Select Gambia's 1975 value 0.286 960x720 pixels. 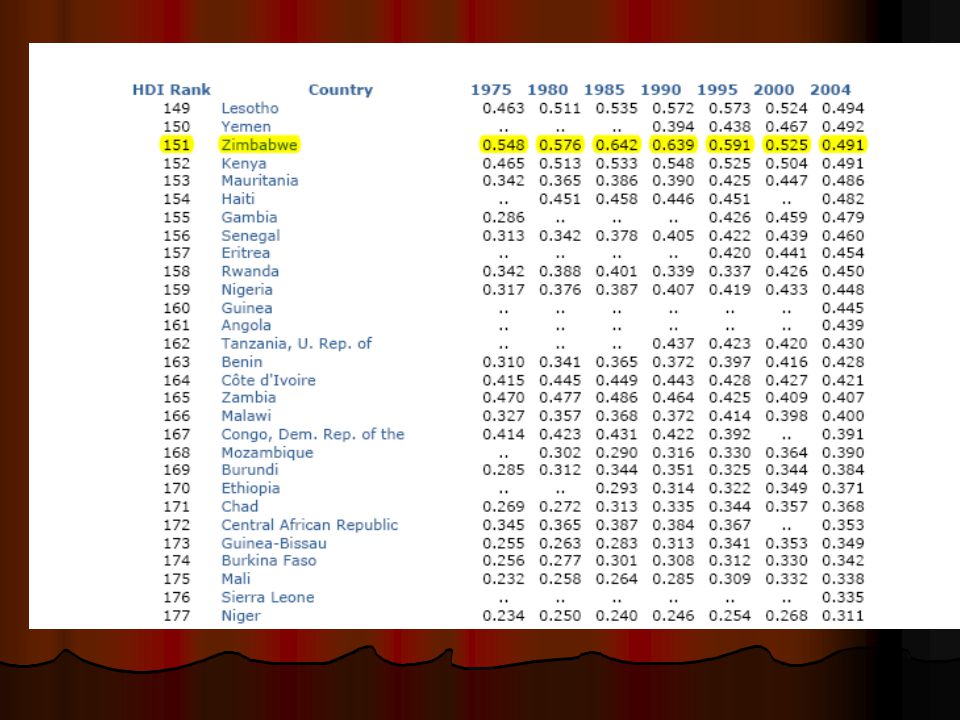pyautogui.click(x=503, y=217)
